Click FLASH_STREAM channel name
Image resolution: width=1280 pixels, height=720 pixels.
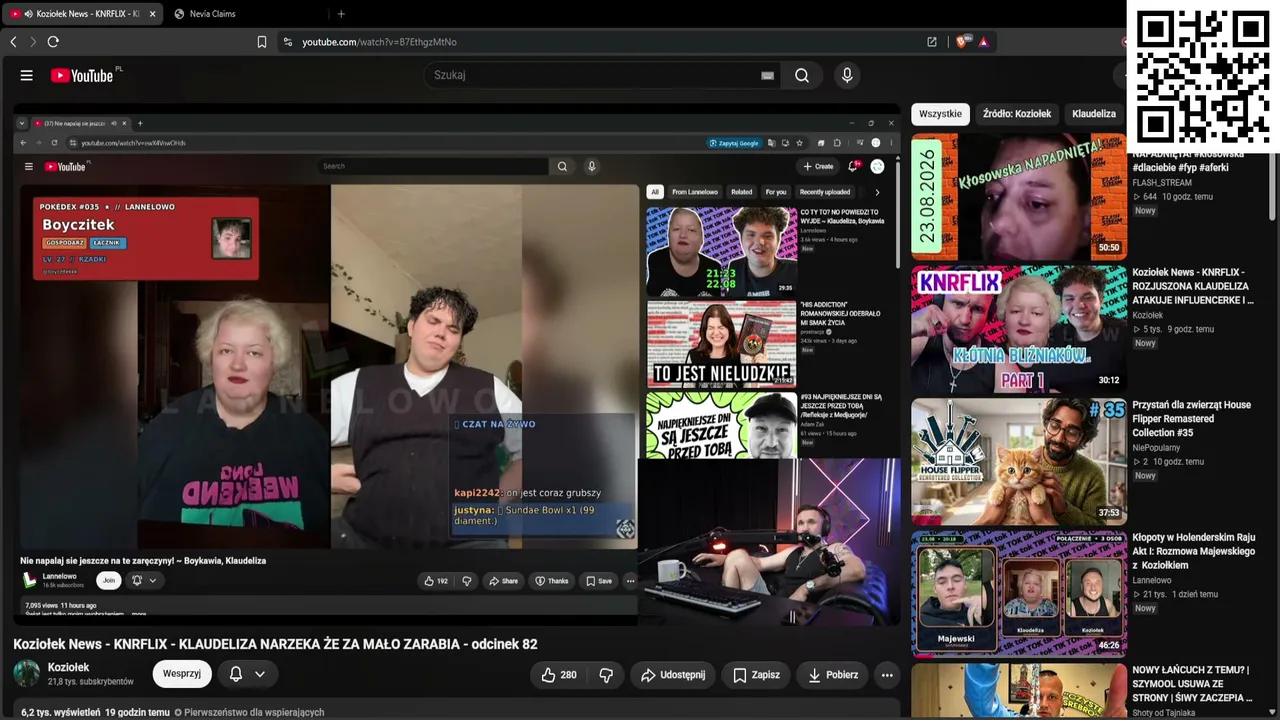pyautogui.click(x=1162, y=183)
